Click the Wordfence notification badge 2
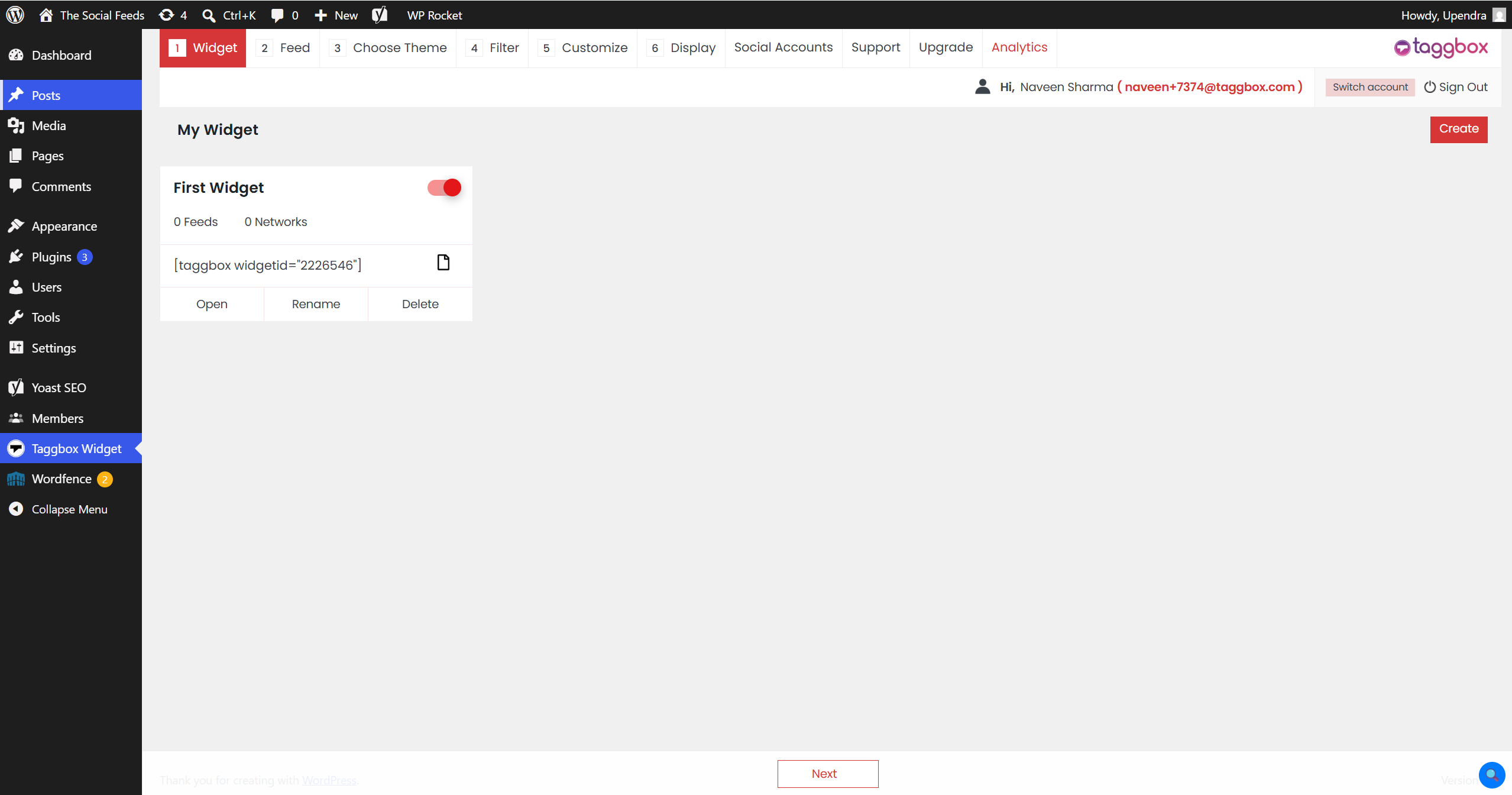Screen dimensions: 1512x795 click(x=105, y=480)
